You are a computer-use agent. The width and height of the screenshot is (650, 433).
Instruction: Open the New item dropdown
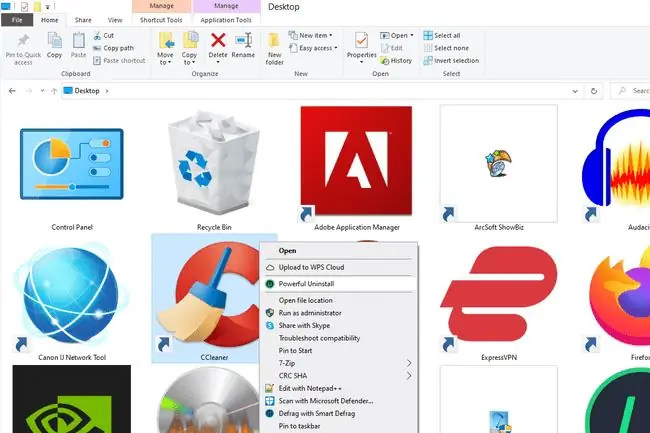point(310,35)
